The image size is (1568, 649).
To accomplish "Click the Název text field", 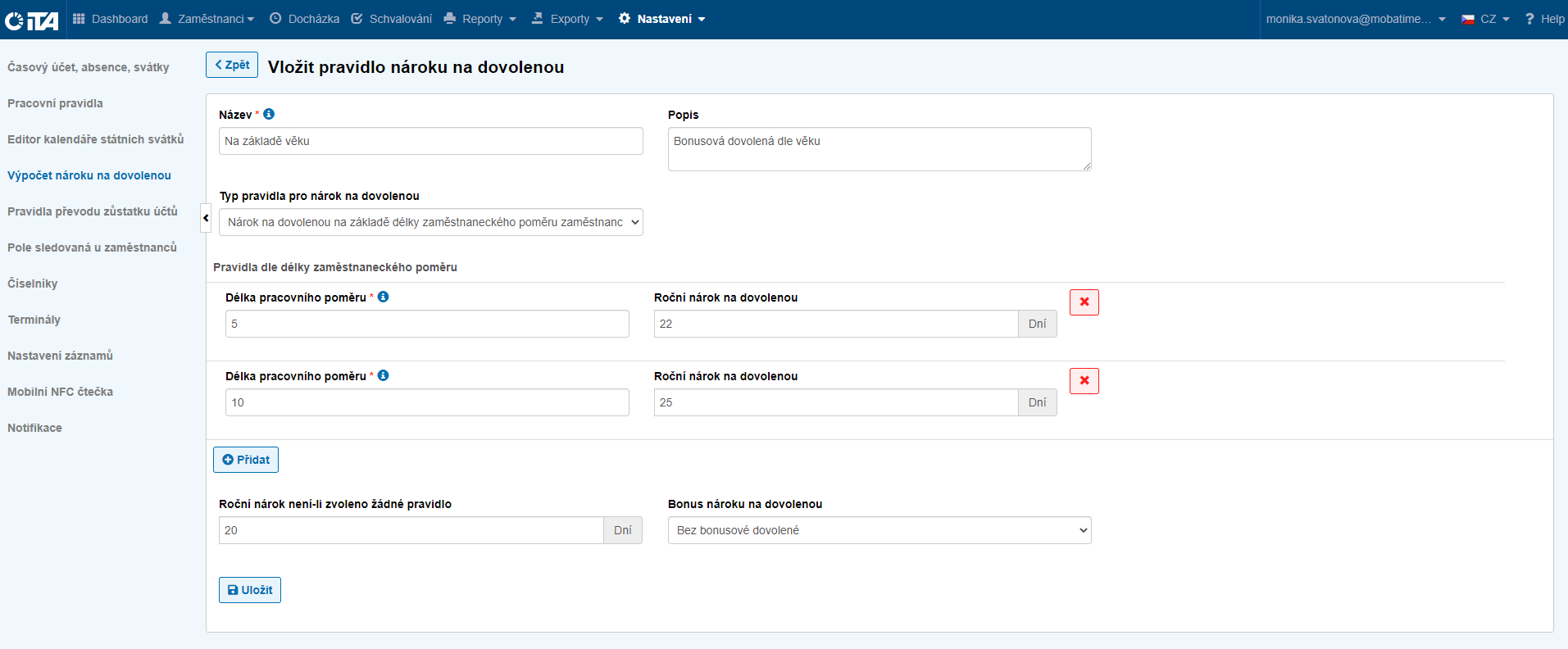I will click(430, 141).
